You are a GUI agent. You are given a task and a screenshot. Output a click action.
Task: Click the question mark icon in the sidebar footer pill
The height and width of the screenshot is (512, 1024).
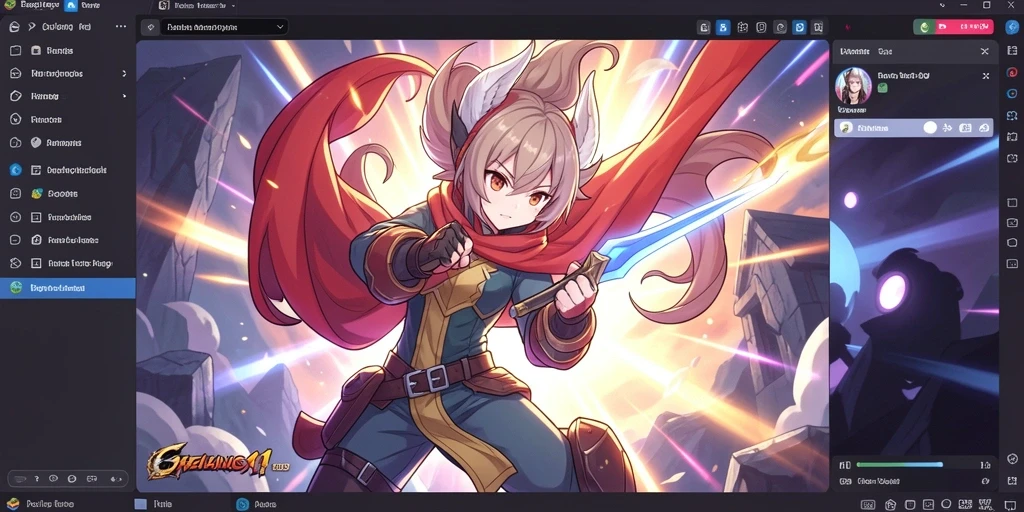(37, 479)
